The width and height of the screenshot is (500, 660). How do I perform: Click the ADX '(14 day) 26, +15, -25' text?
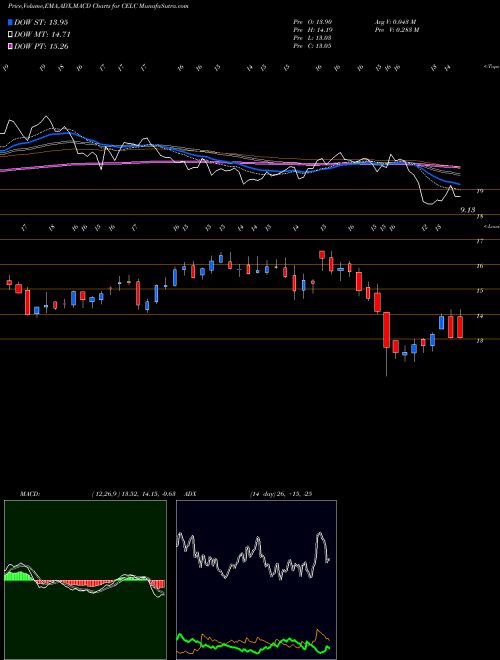[281, 494]
